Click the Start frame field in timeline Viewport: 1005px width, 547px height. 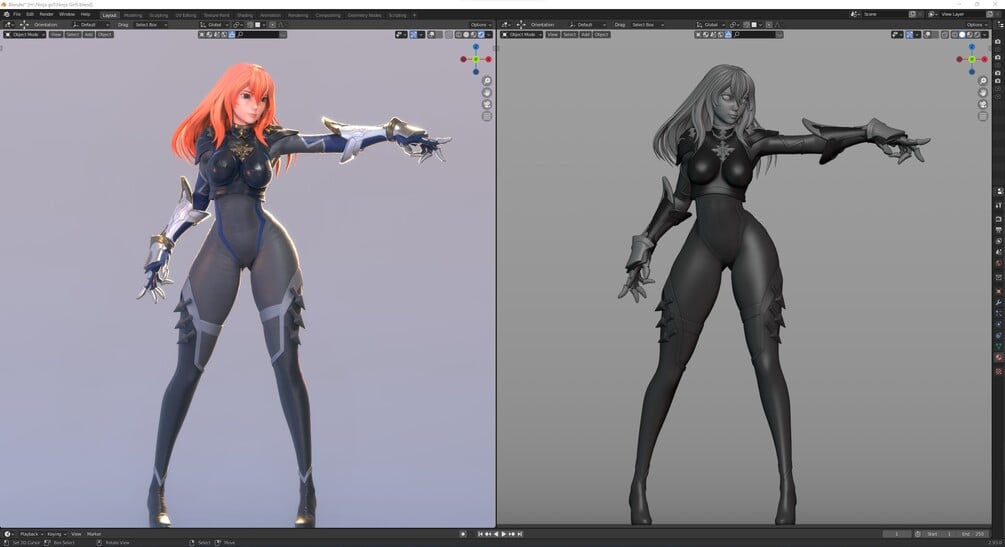(x=938, y=534)
